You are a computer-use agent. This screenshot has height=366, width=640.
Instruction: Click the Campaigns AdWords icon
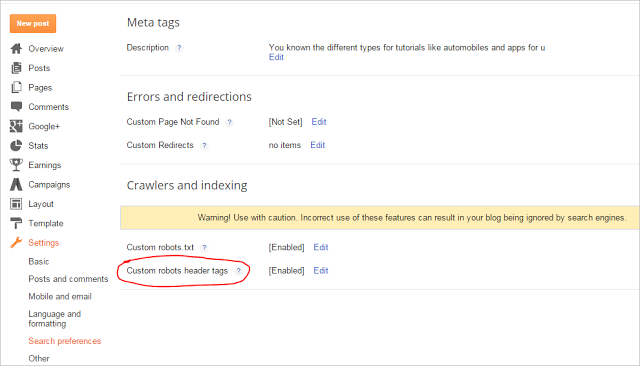click(16, 184)
